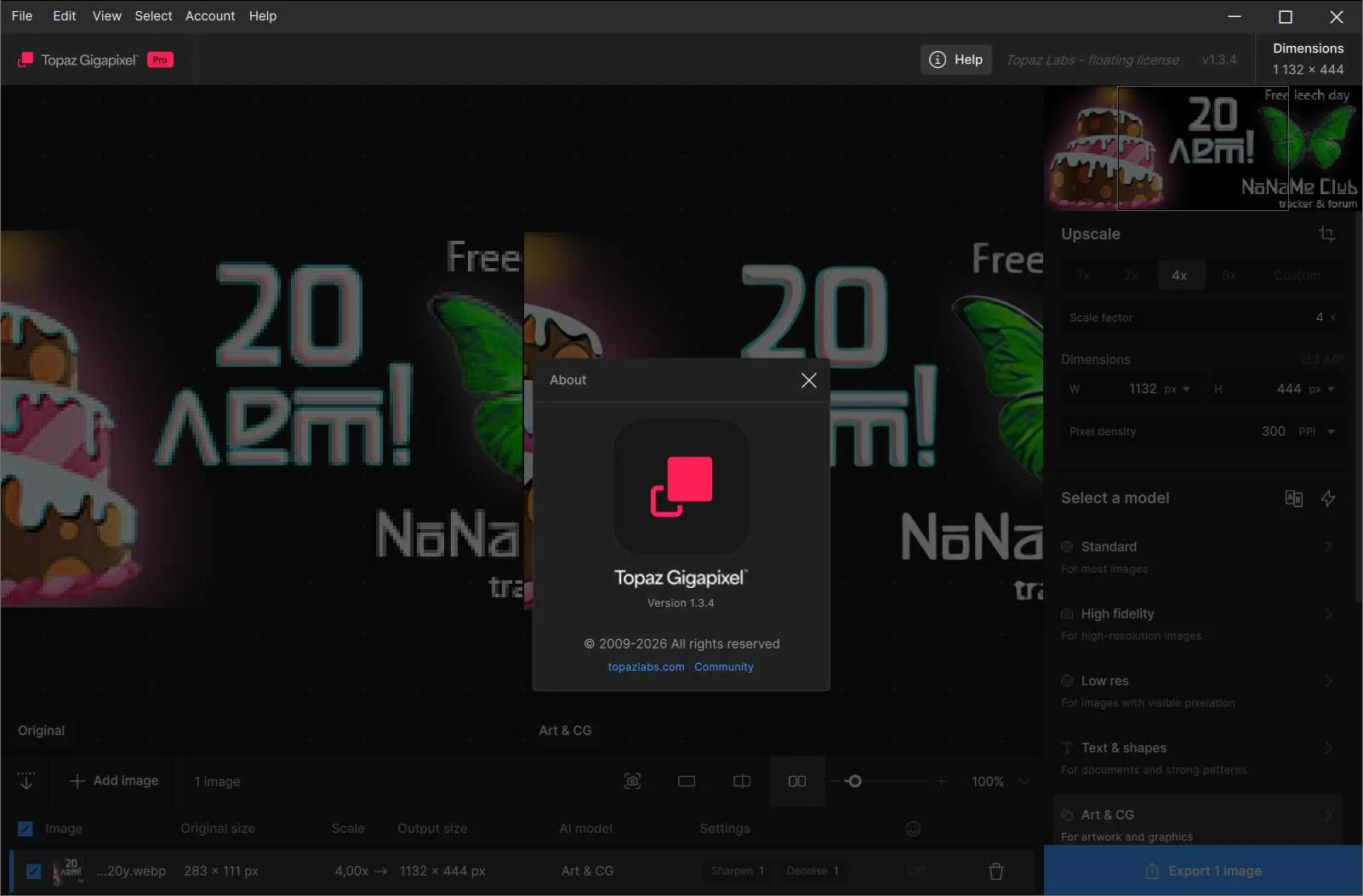This screenshot has height=896, width=1363.
Task: Open the View menu
Action: (107, 16)
